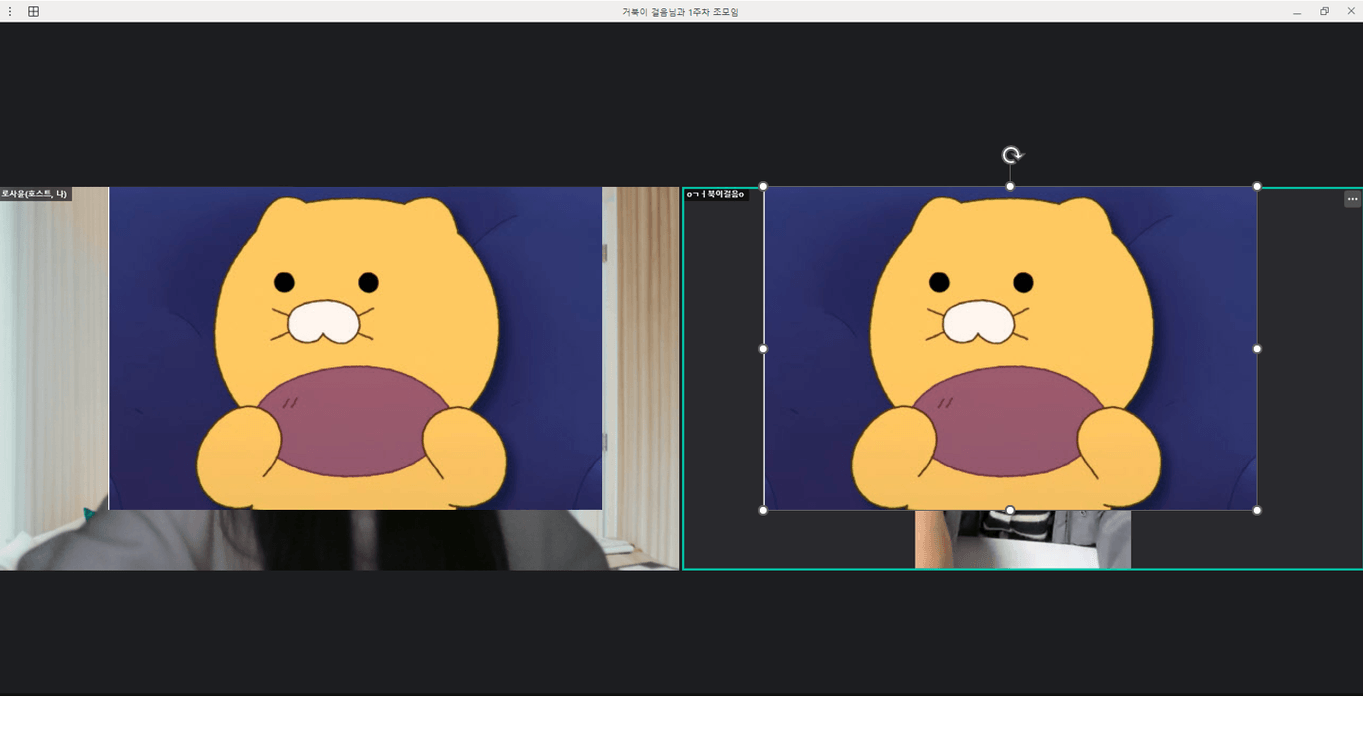The width and height of the screenshot is (1363, 730).
Task: Click the small camera feed below the right cat image
Action: [1023, 539]
